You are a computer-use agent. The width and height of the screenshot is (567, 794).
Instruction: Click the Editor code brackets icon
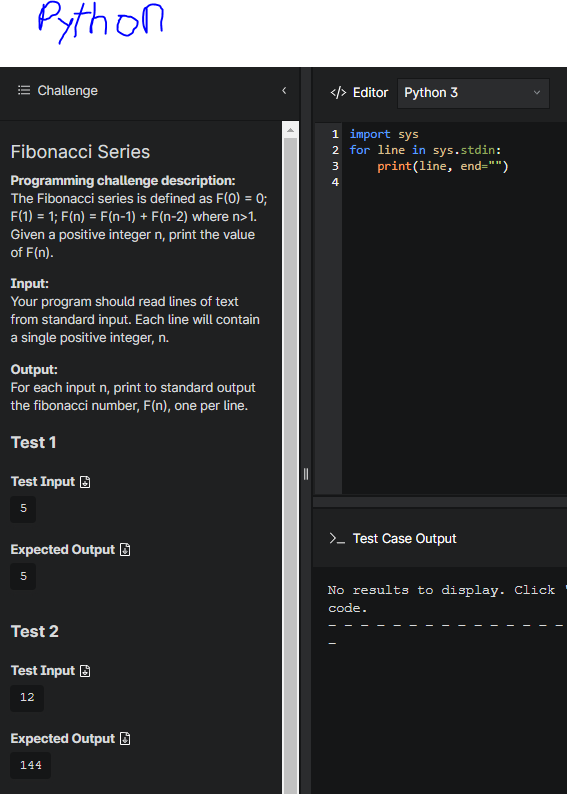pos(338,93)
